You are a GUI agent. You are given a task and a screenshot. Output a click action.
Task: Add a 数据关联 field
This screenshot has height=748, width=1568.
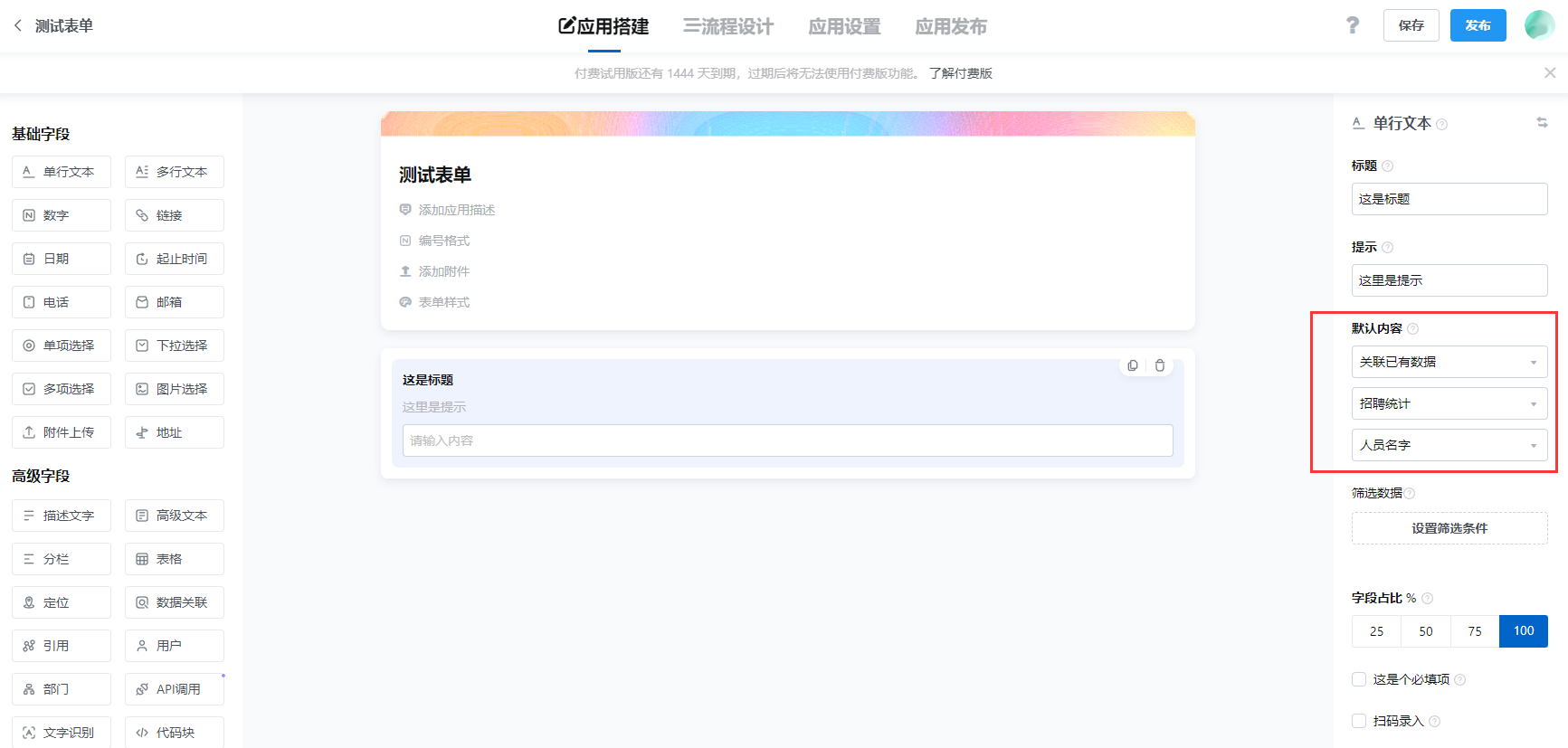[175, 602]
